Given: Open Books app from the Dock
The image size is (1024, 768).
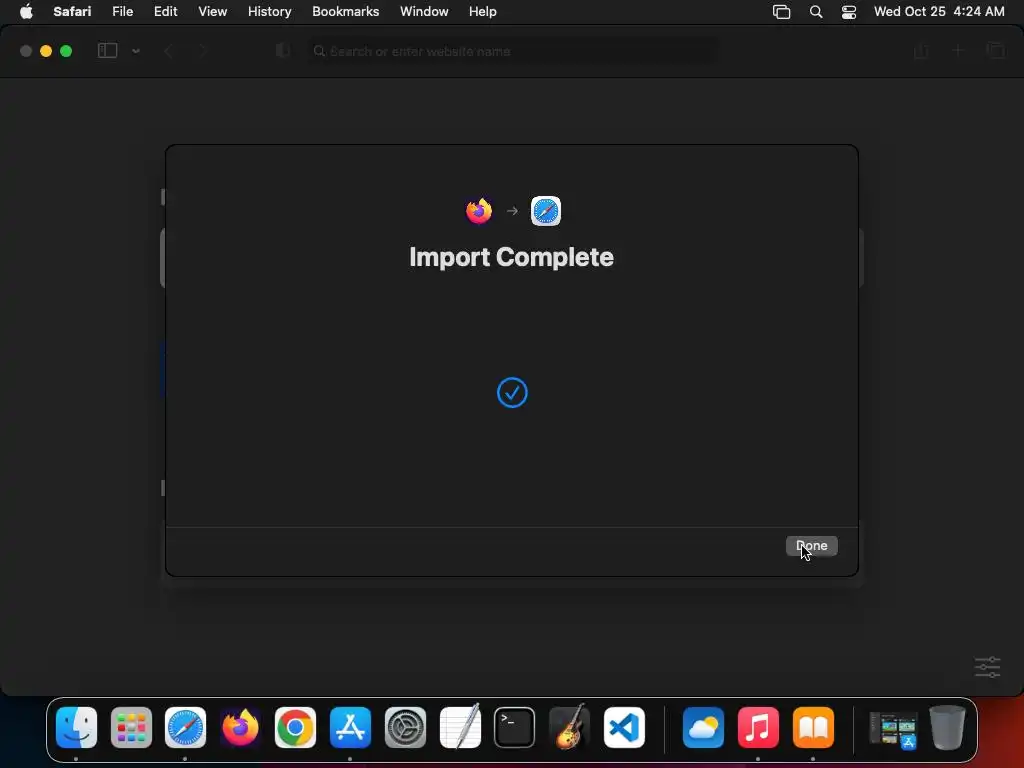Looking at the screenshot, I should click(x=813, y=727).
